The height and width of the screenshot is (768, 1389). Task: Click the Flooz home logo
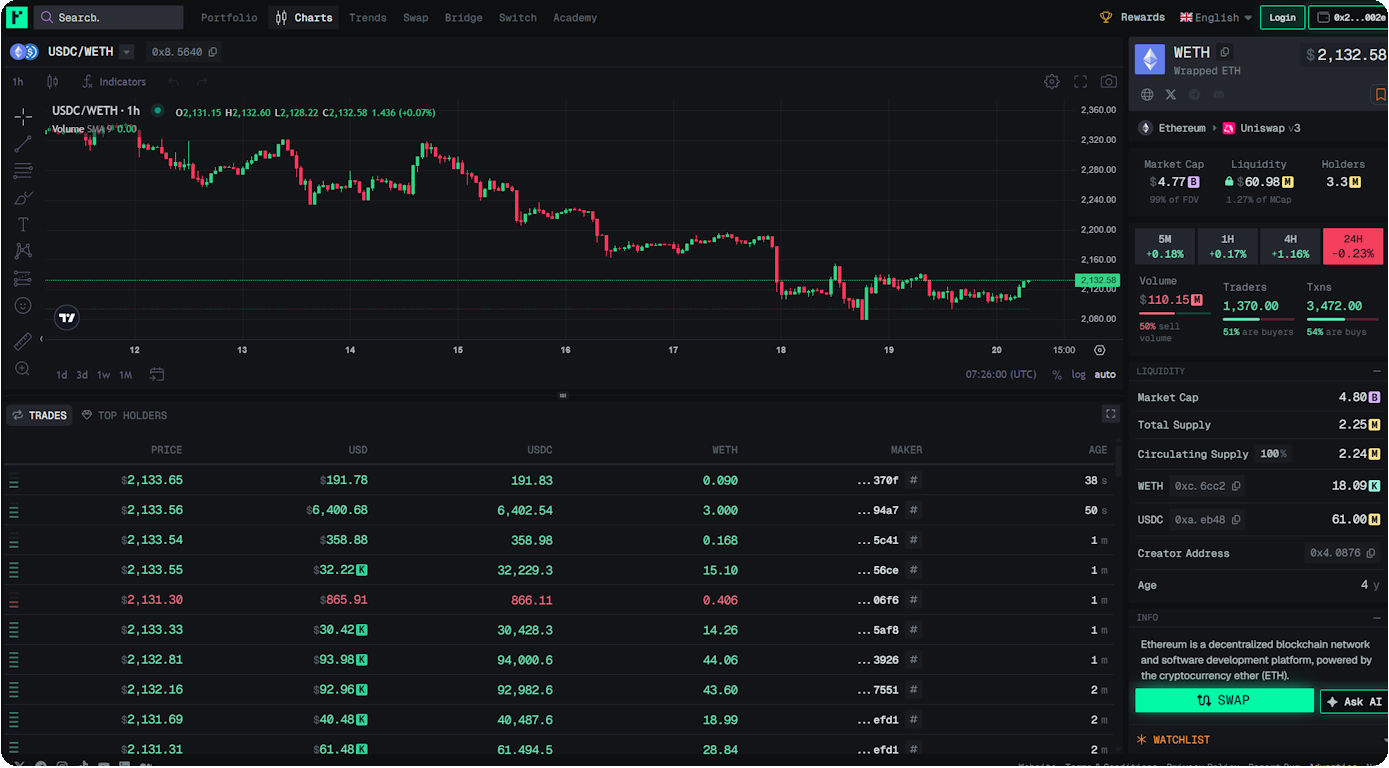16,17
